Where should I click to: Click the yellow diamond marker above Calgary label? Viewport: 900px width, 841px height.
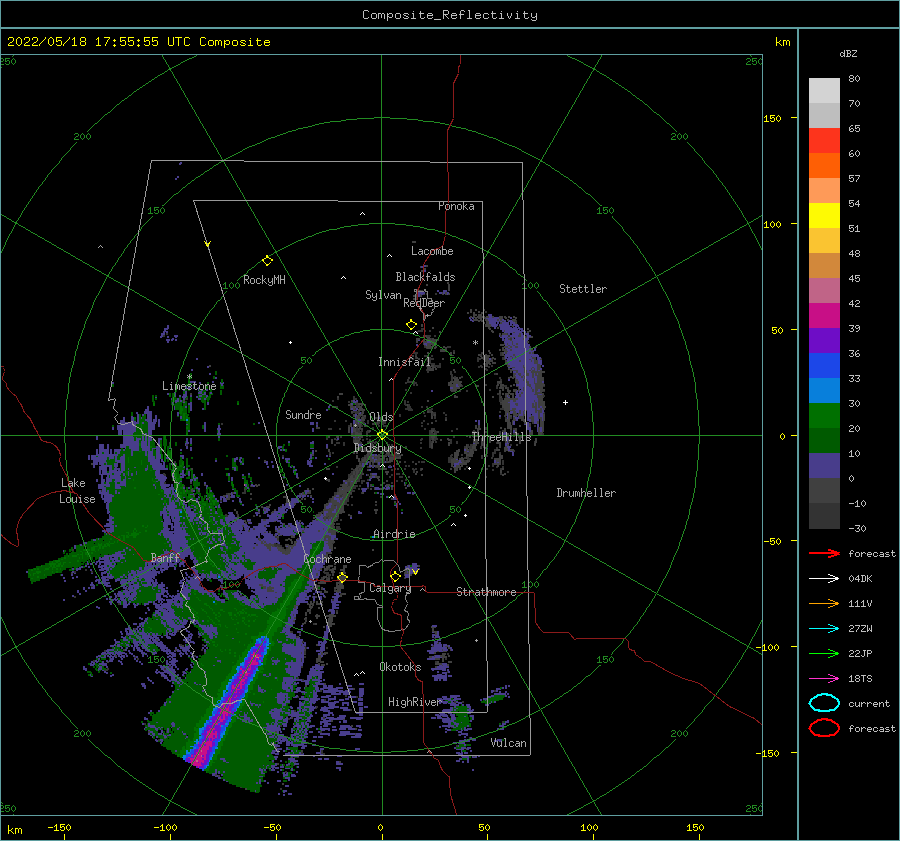(395, 576)
